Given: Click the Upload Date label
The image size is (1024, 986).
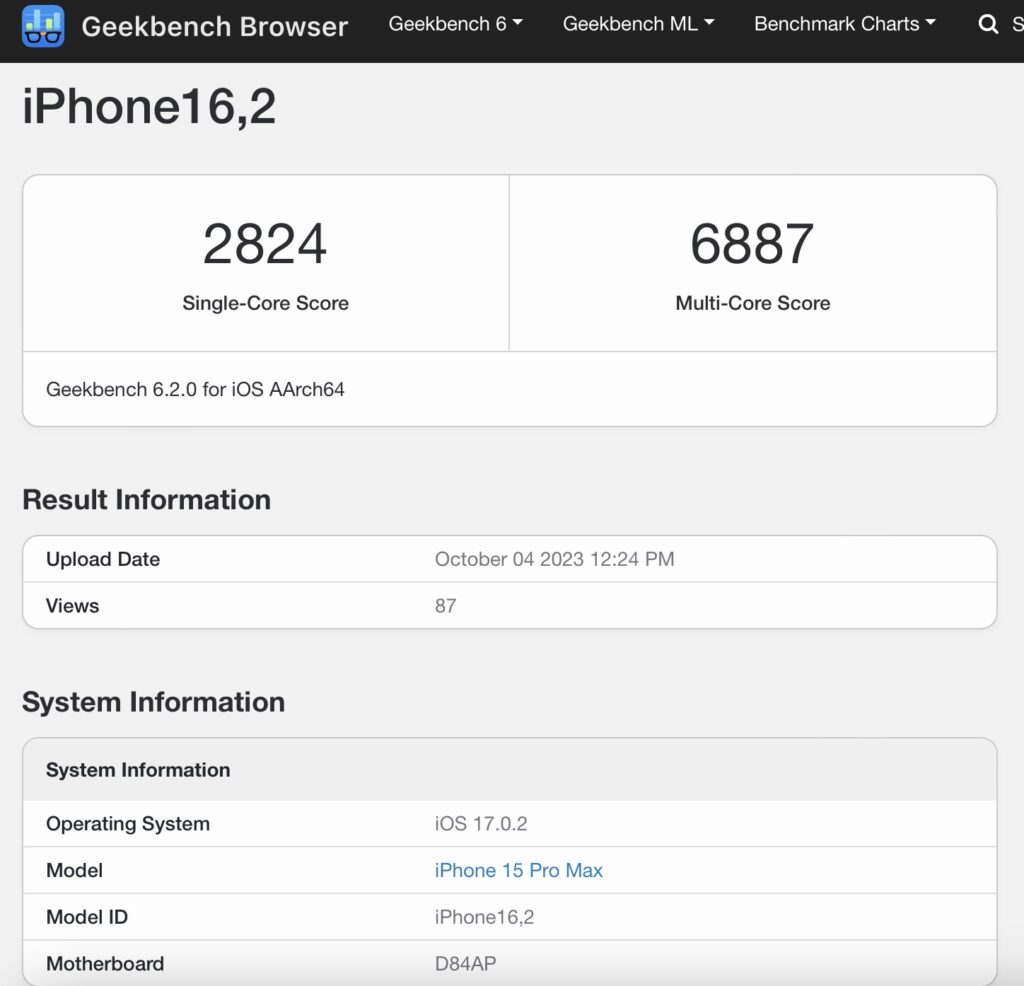Looking at the screenshot, I should (x=103, y=559).
